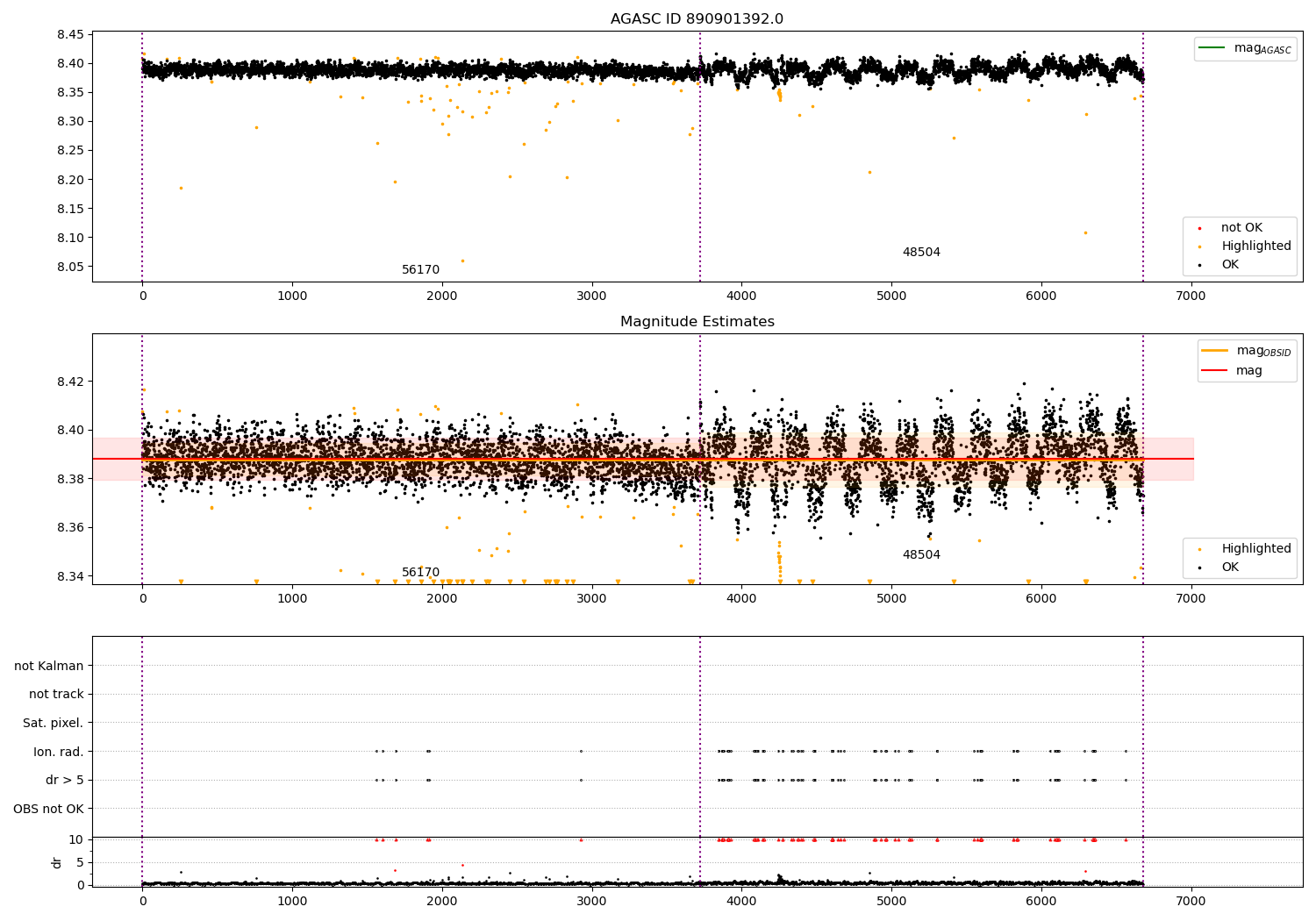1316x921 pixels.
Task: Click the 56170 annotation in the middle plot
Action: [420, 573]
